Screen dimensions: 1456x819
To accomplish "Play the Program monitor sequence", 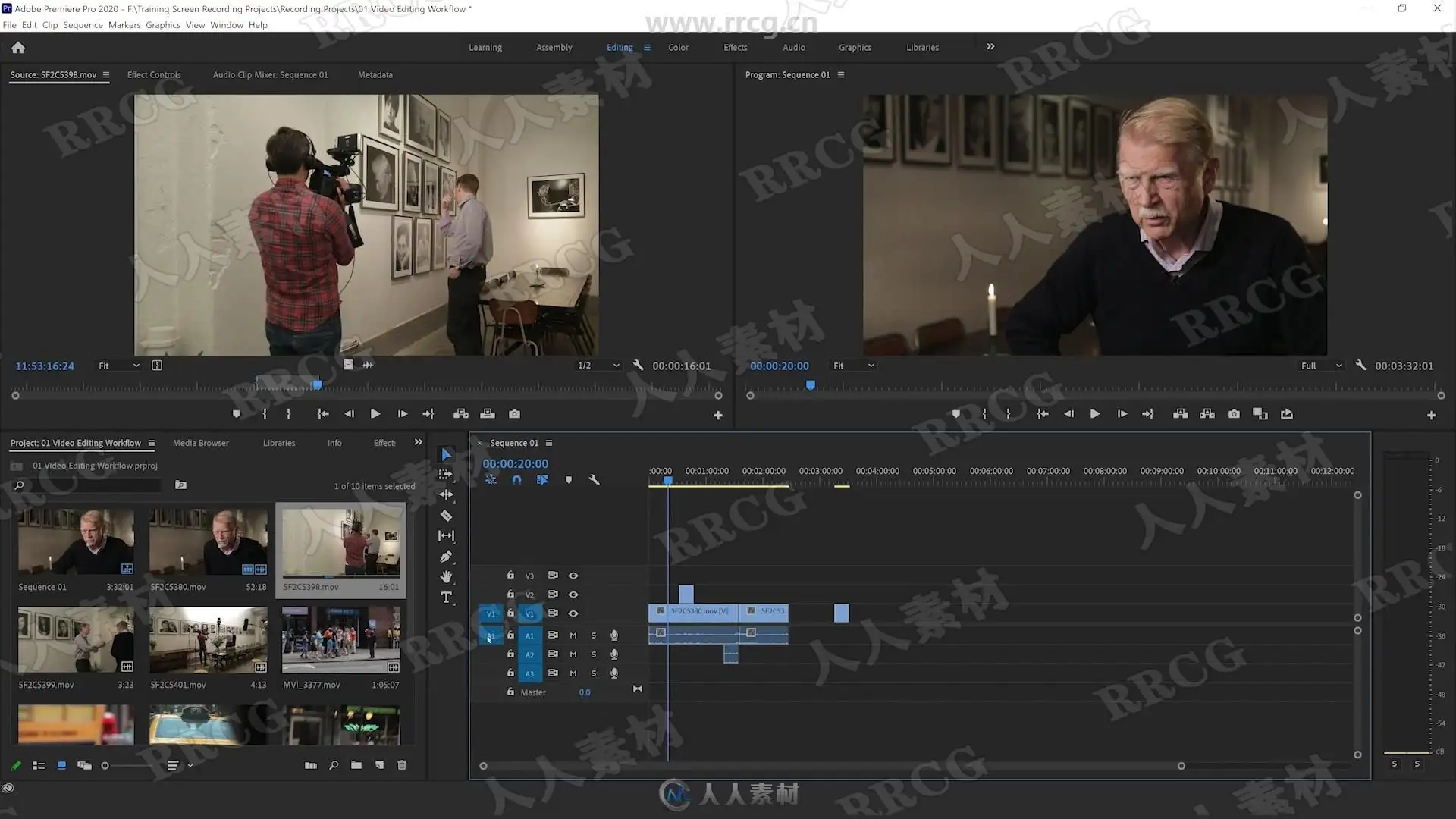I will (x=1094, y=414).
